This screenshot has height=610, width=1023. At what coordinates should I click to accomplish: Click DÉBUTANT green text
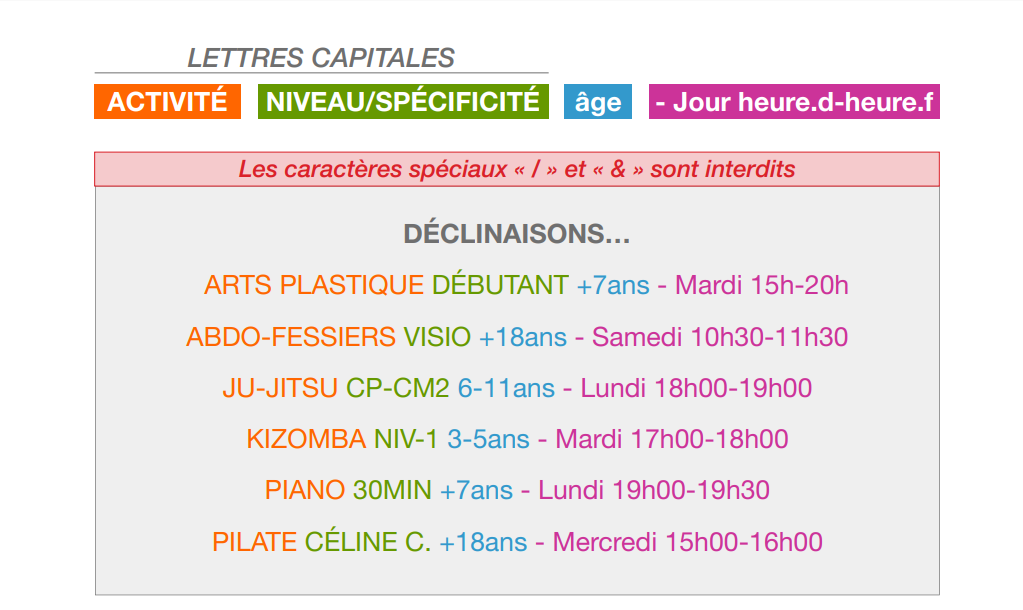(500, 285)
